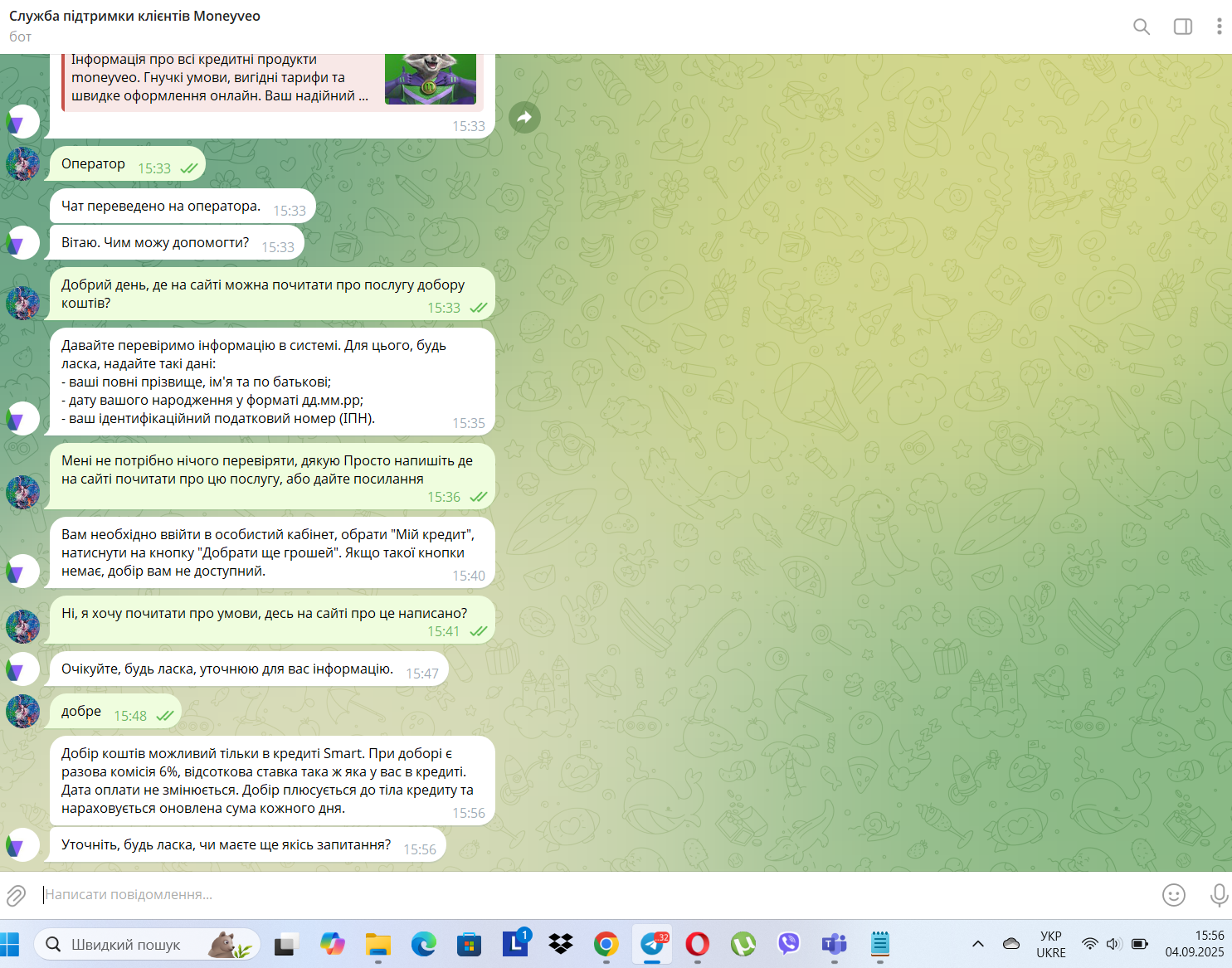Open Microsoft Store from the taskbar
This screenshot has width=1232, height=968.
point(470,944)
